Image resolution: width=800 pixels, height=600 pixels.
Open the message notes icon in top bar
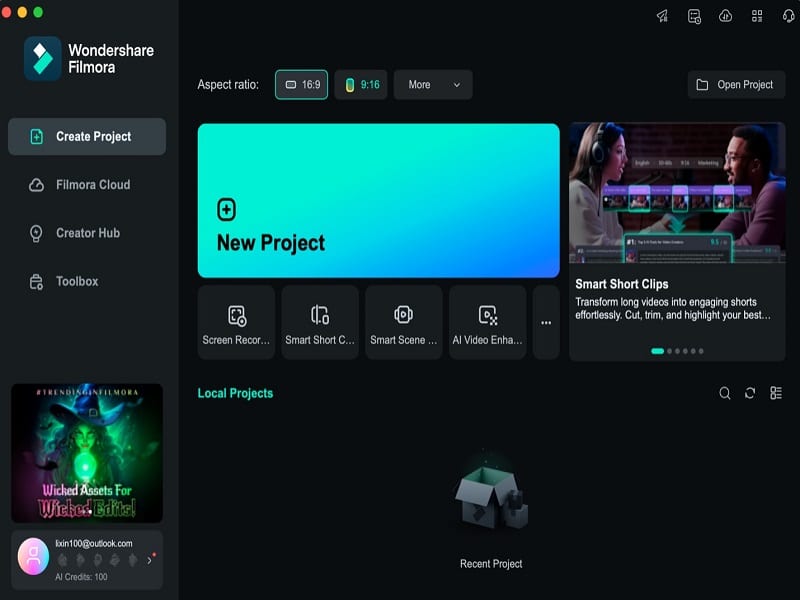pyautogui.click(x=694, y=16)
